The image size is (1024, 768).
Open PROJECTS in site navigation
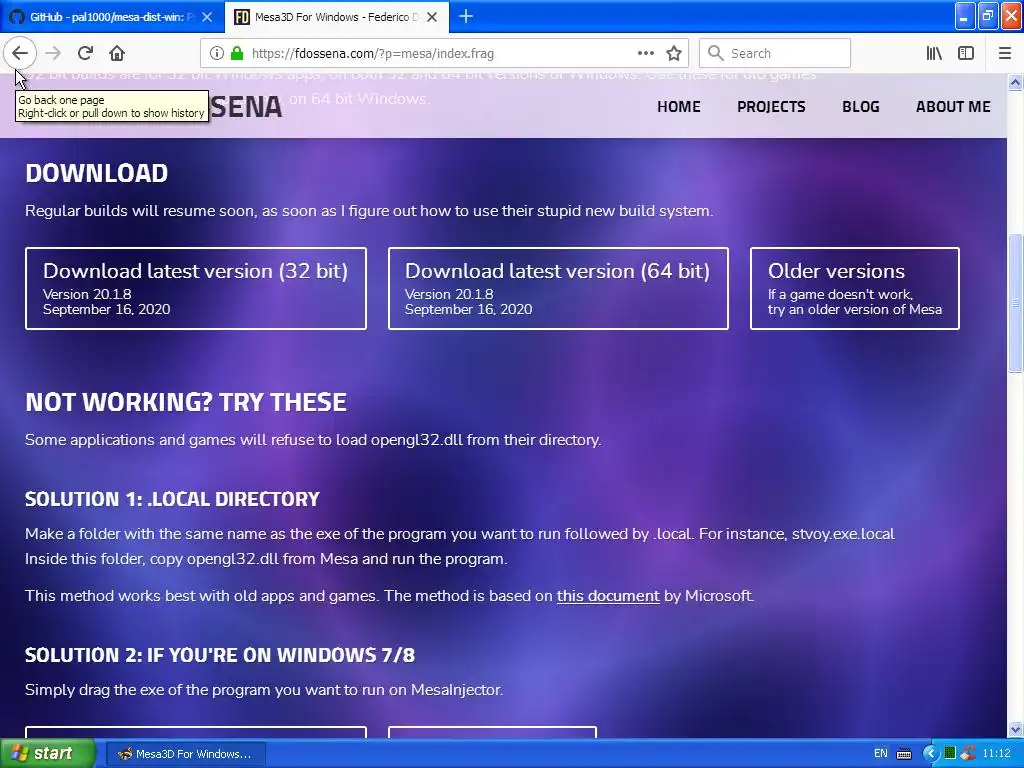click(x=771, y=106)
